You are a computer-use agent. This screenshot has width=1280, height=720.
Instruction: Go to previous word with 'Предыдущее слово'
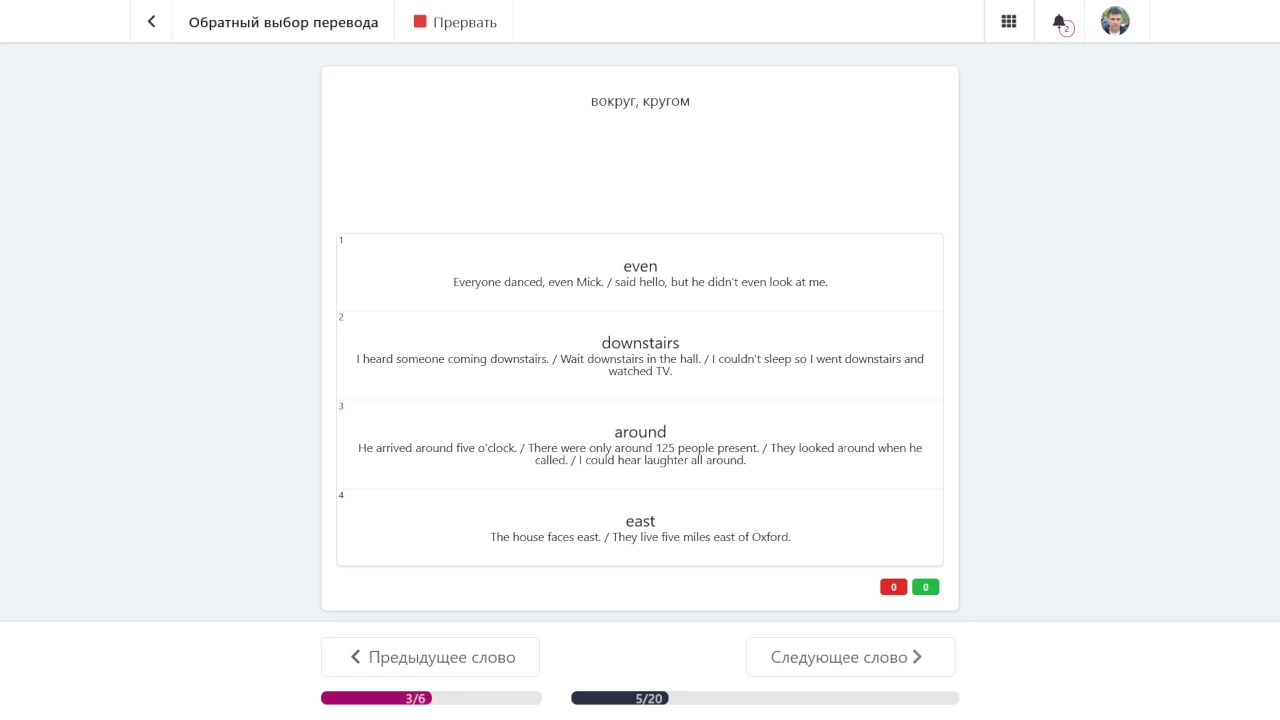430,657
